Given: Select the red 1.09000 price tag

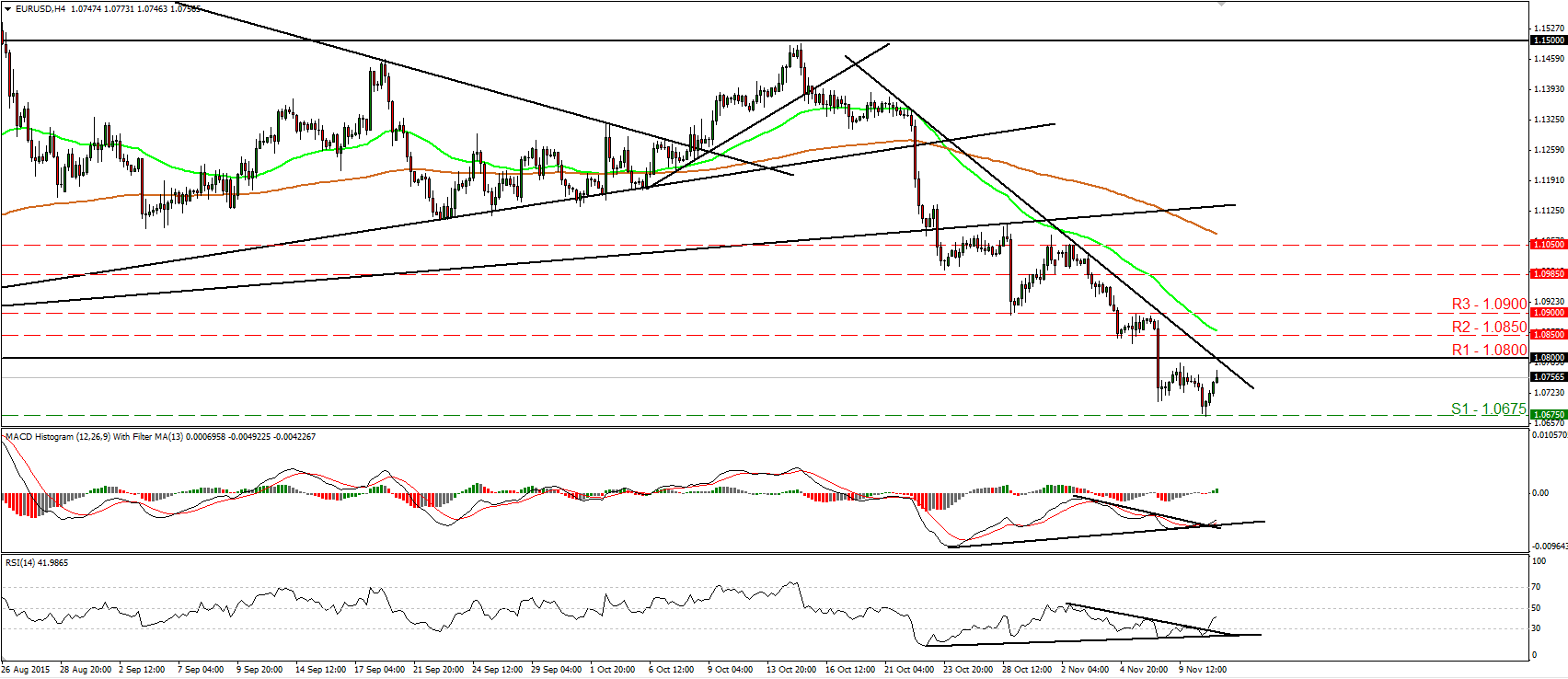Looking at the screenshot, I should (1548, 313).
